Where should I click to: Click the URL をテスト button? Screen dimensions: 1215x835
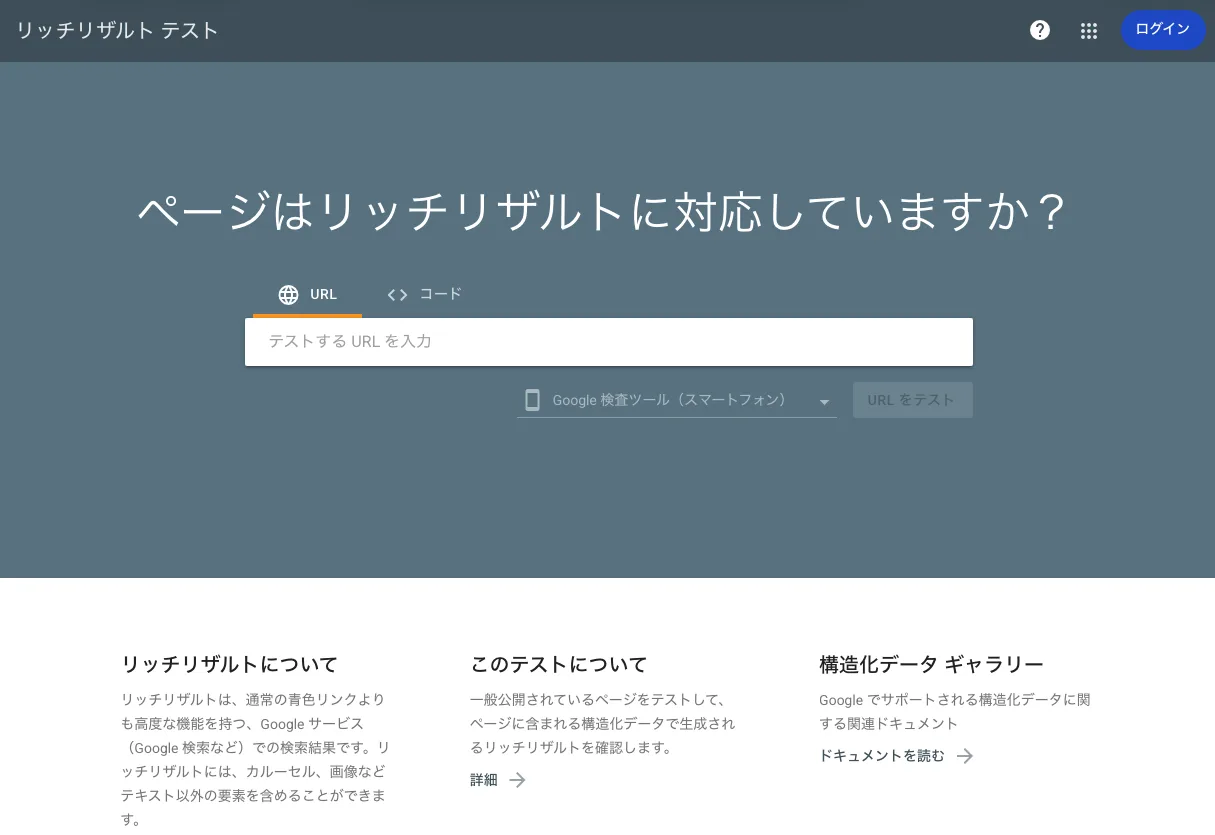912,400
